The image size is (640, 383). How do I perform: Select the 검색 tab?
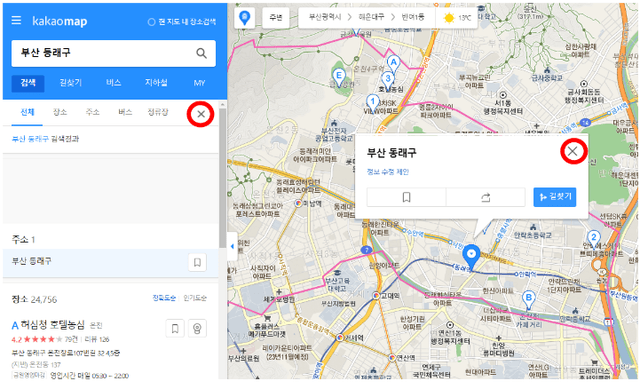tap(28, 83)
